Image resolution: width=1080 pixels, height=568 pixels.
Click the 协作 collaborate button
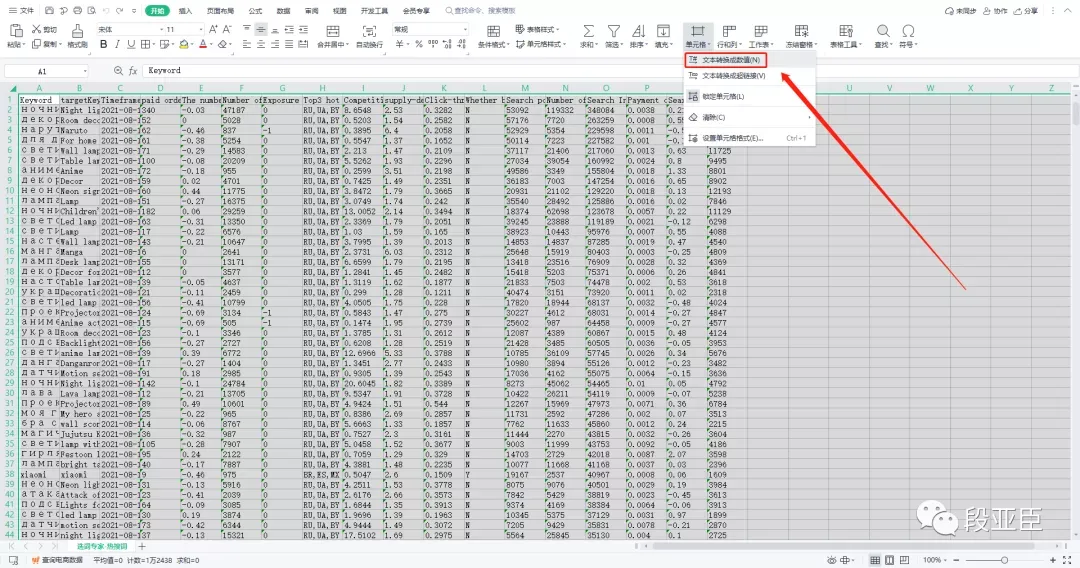995,11
